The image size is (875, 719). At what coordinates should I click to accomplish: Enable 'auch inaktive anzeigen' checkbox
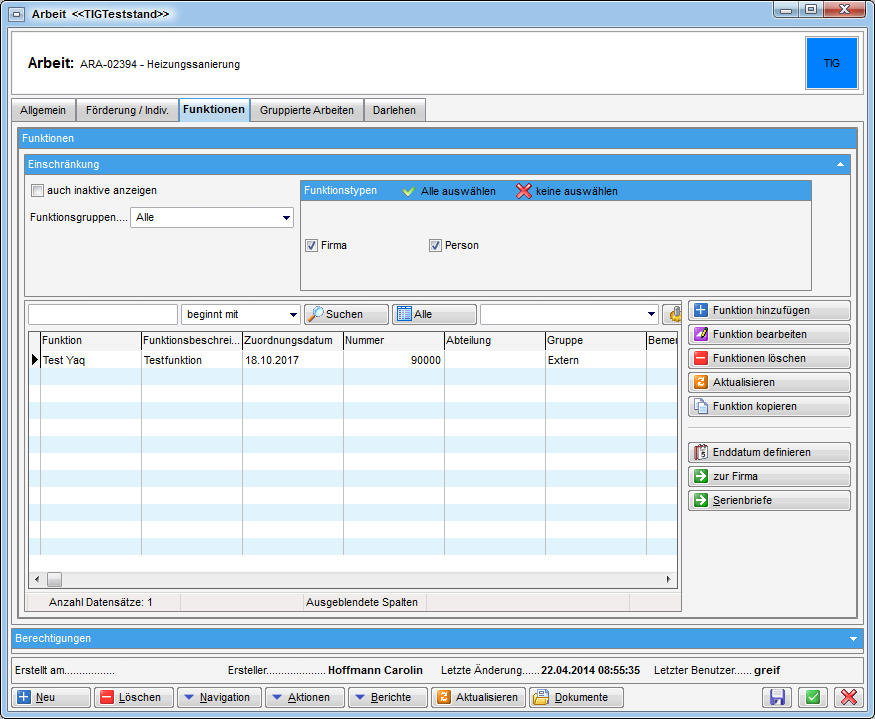(x=38, y=190)
